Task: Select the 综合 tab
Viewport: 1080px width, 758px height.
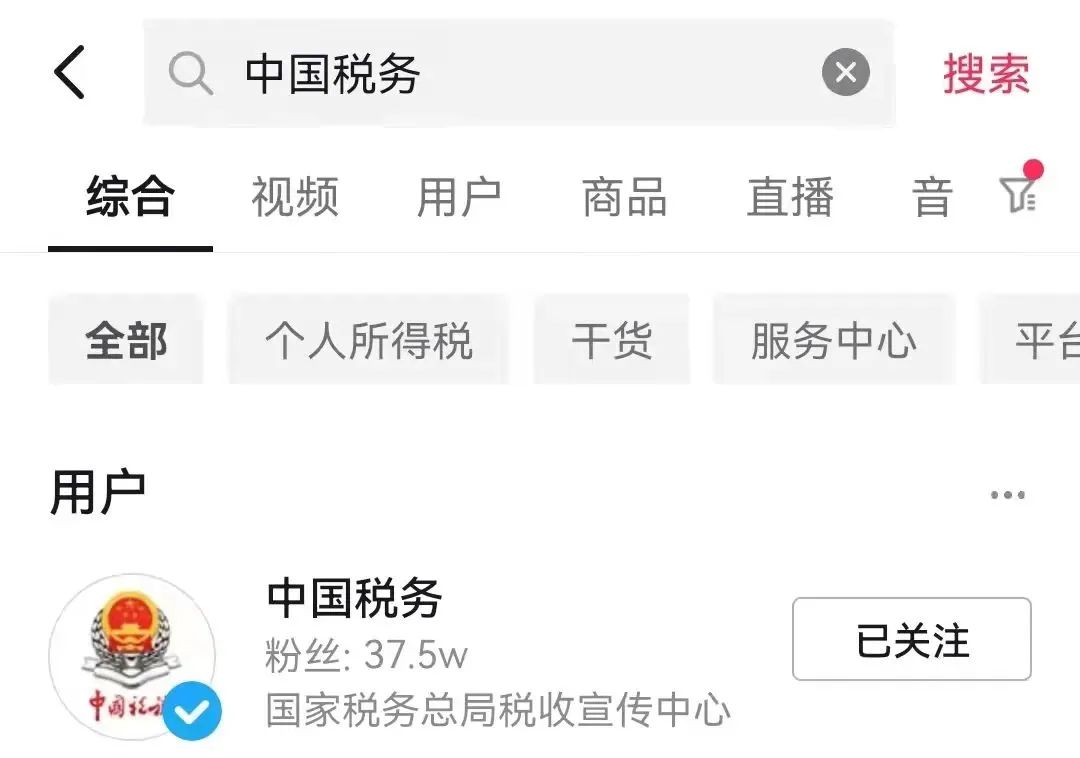Action: pos(130,197)
